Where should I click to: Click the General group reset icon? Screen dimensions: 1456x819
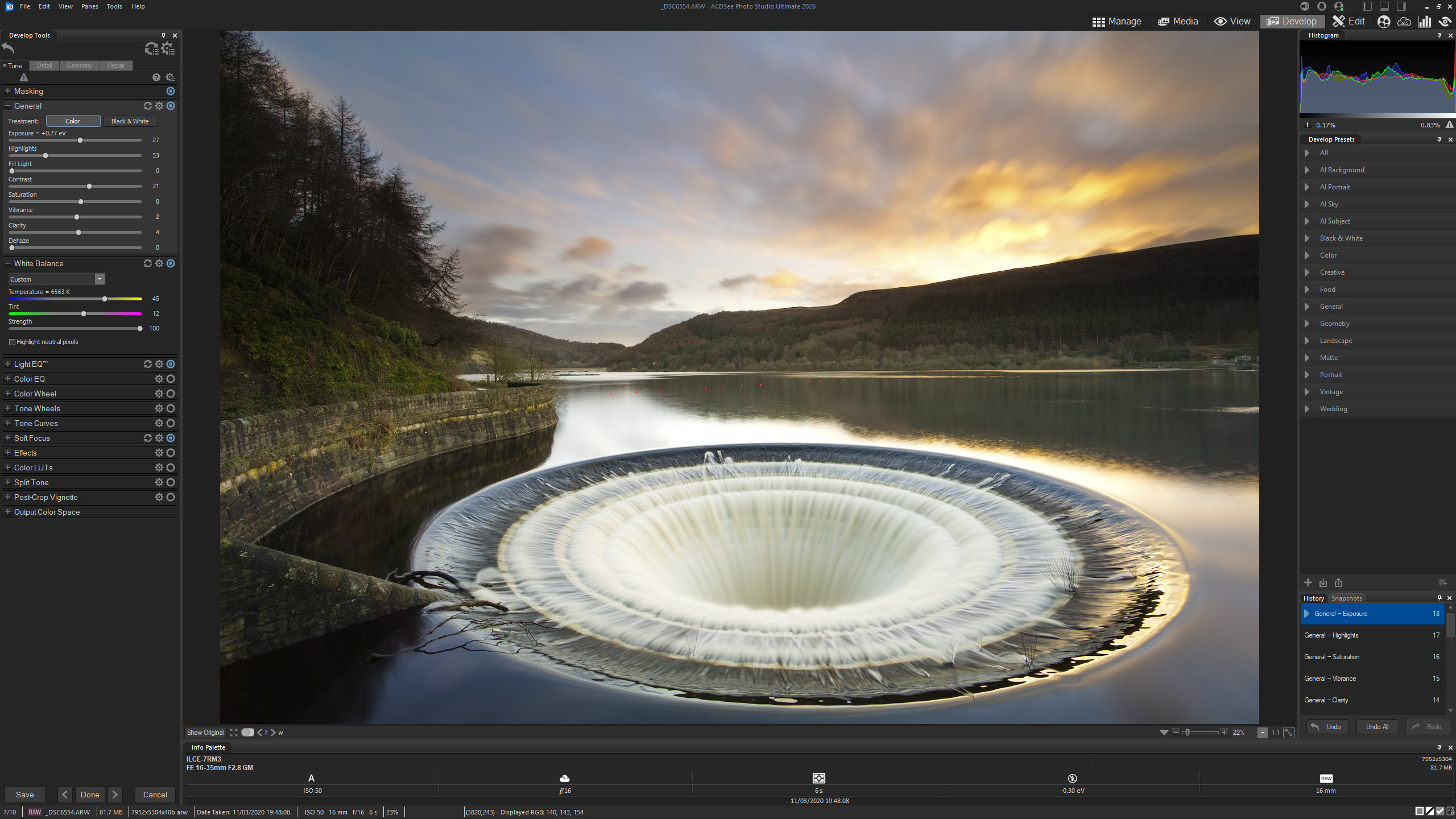[x=147, y=106]
